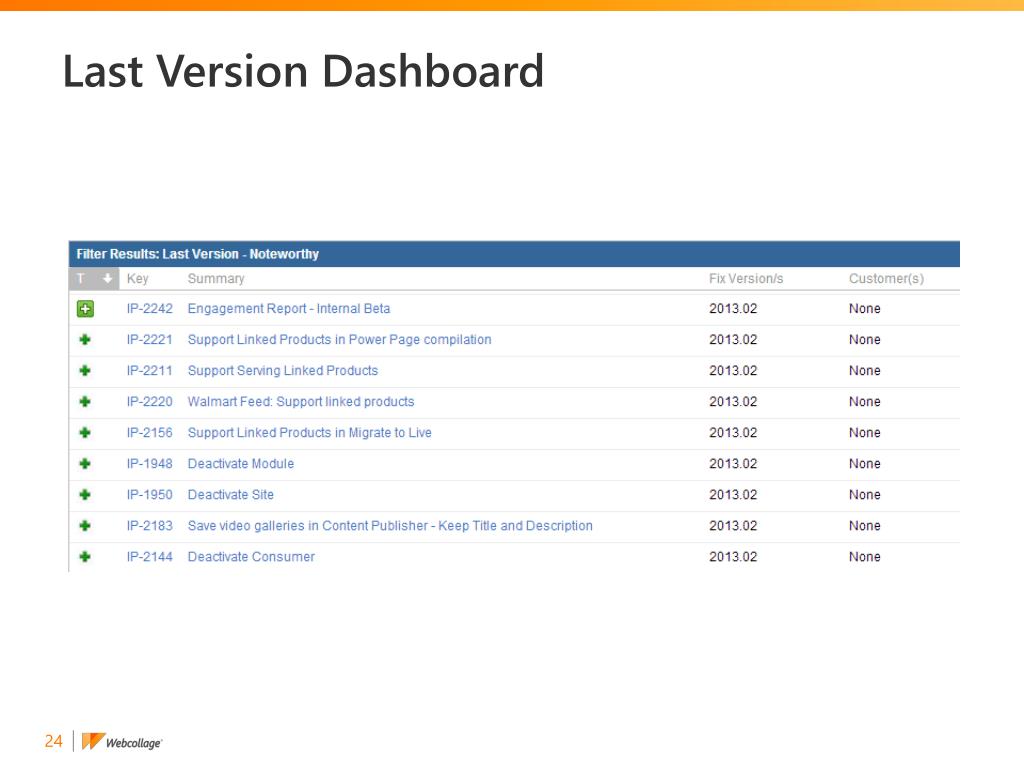Sort table by Fix Version/s header

point(746,278)
